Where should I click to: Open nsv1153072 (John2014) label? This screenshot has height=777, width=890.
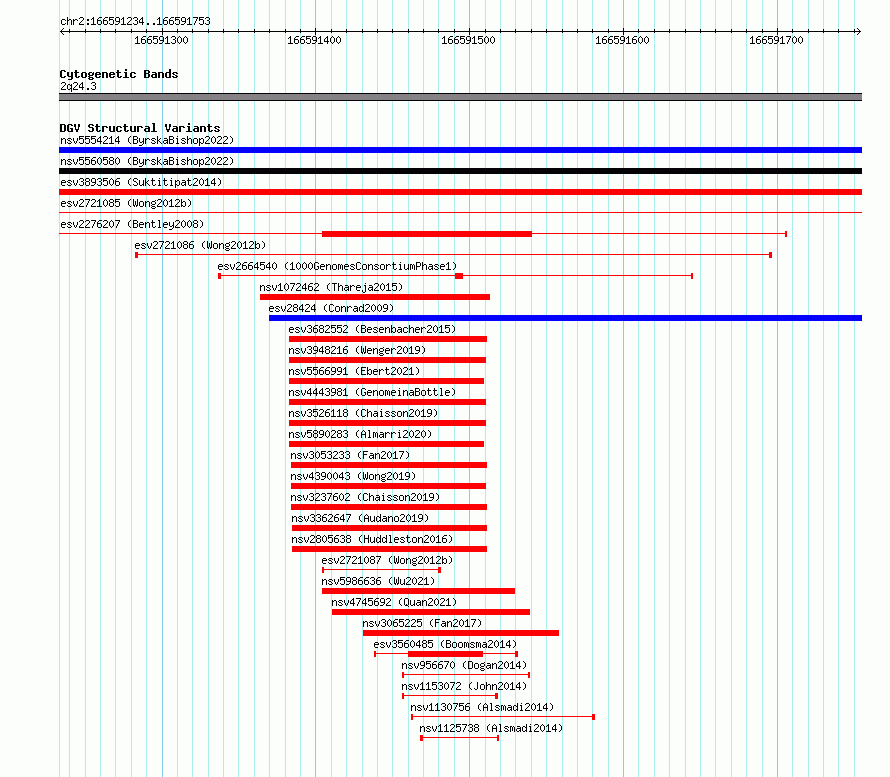pyautogui.click(x=464, y=686)
